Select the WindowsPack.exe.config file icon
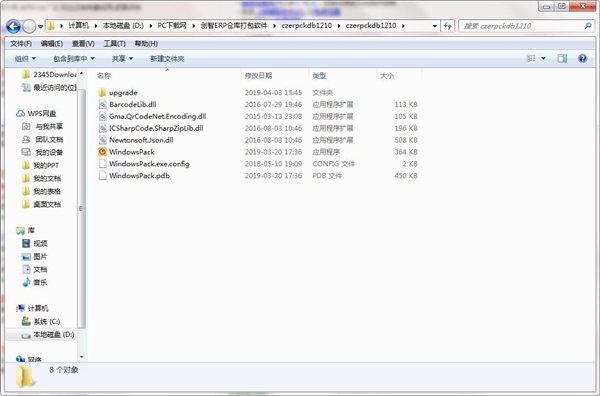This screenshot has height=396, width=600. (102, 164)
